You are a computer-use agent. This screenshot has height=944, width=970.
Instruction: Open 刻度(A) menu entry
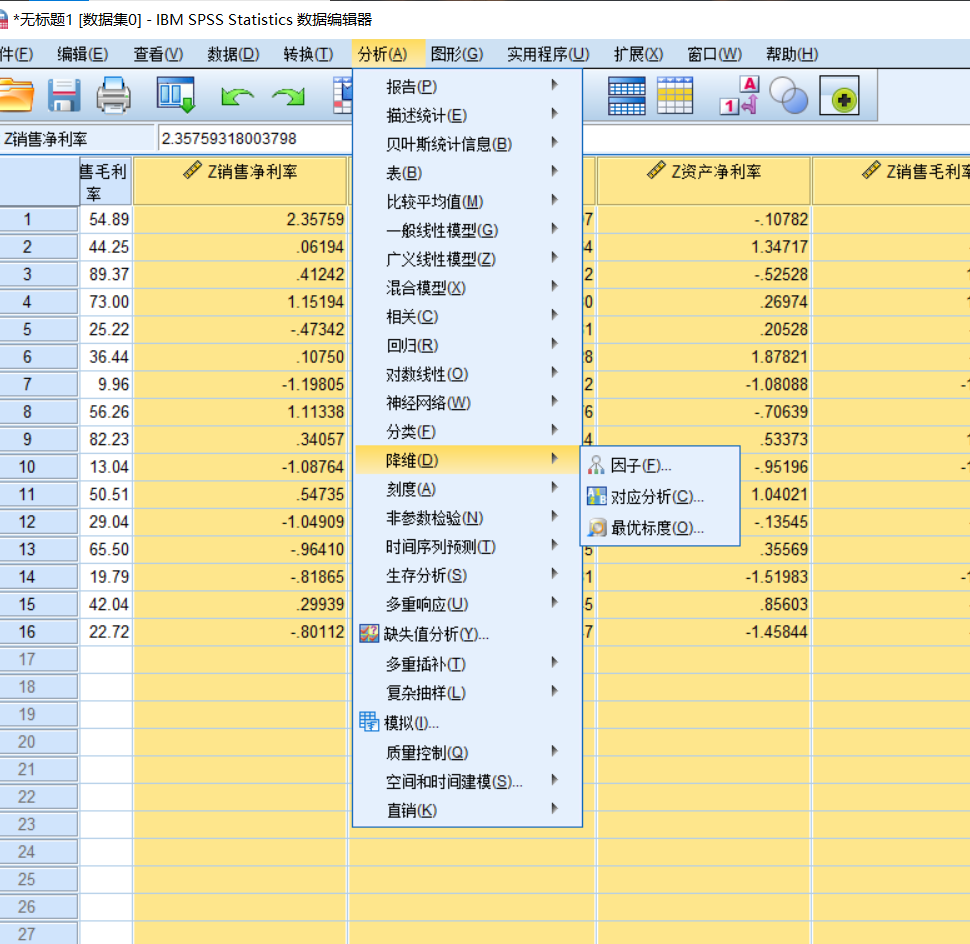click(x=467, y=489)
